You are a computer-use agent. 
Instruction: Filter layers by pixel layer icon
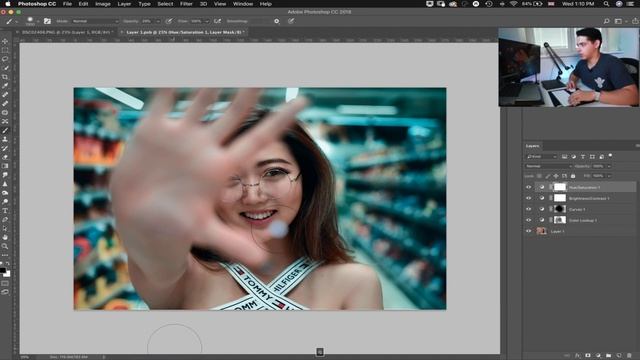tap(564, 156)
